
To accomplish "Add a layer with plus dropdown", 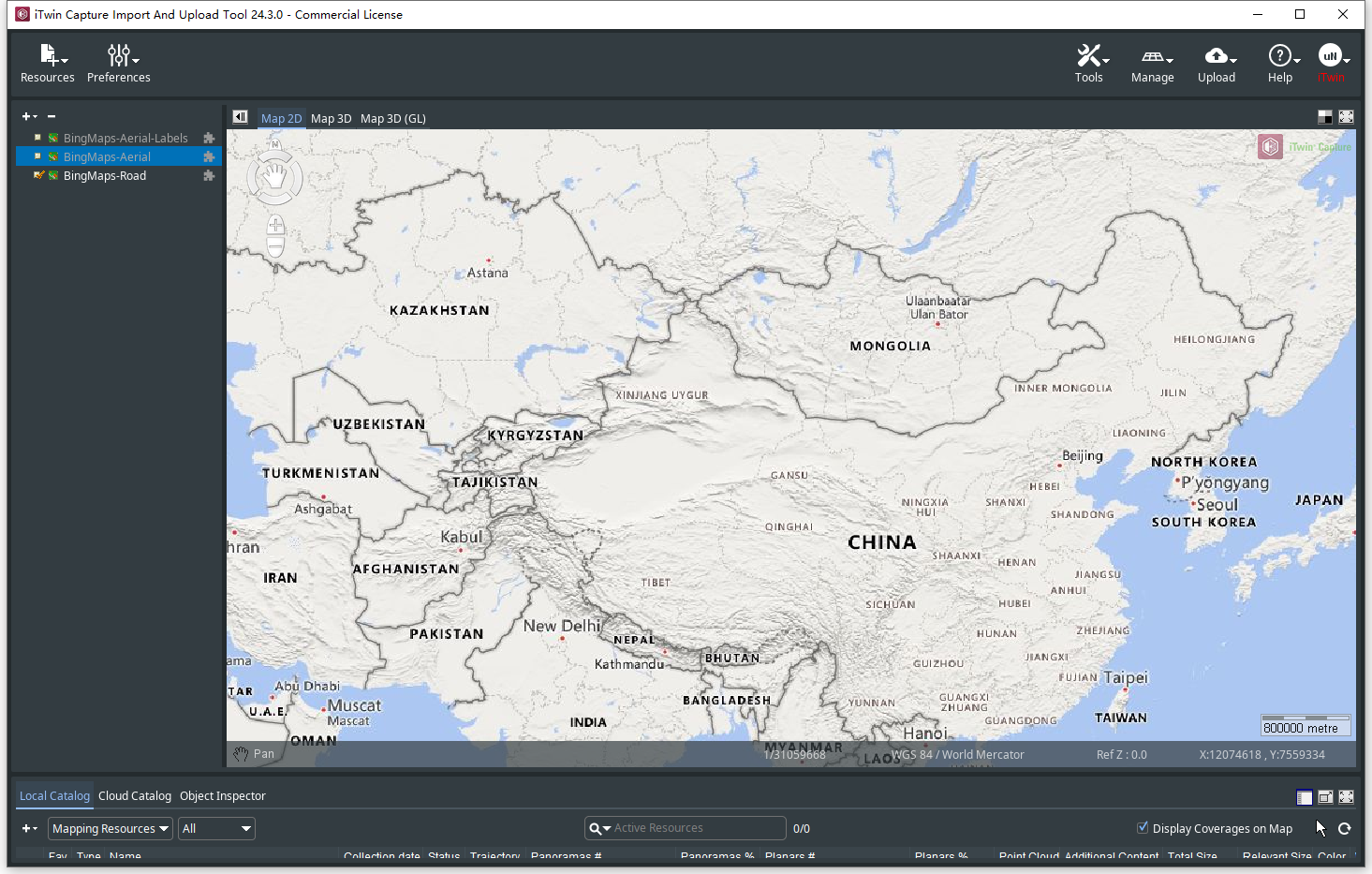I will click(x=29, y=116).
